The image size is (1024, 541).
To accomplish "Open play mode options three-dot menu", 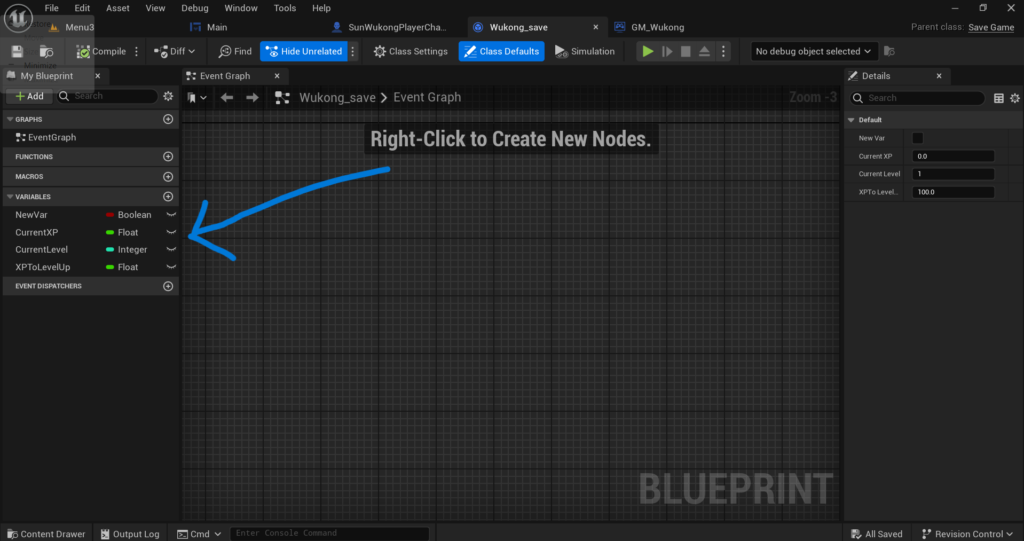I will coord(723,52).
